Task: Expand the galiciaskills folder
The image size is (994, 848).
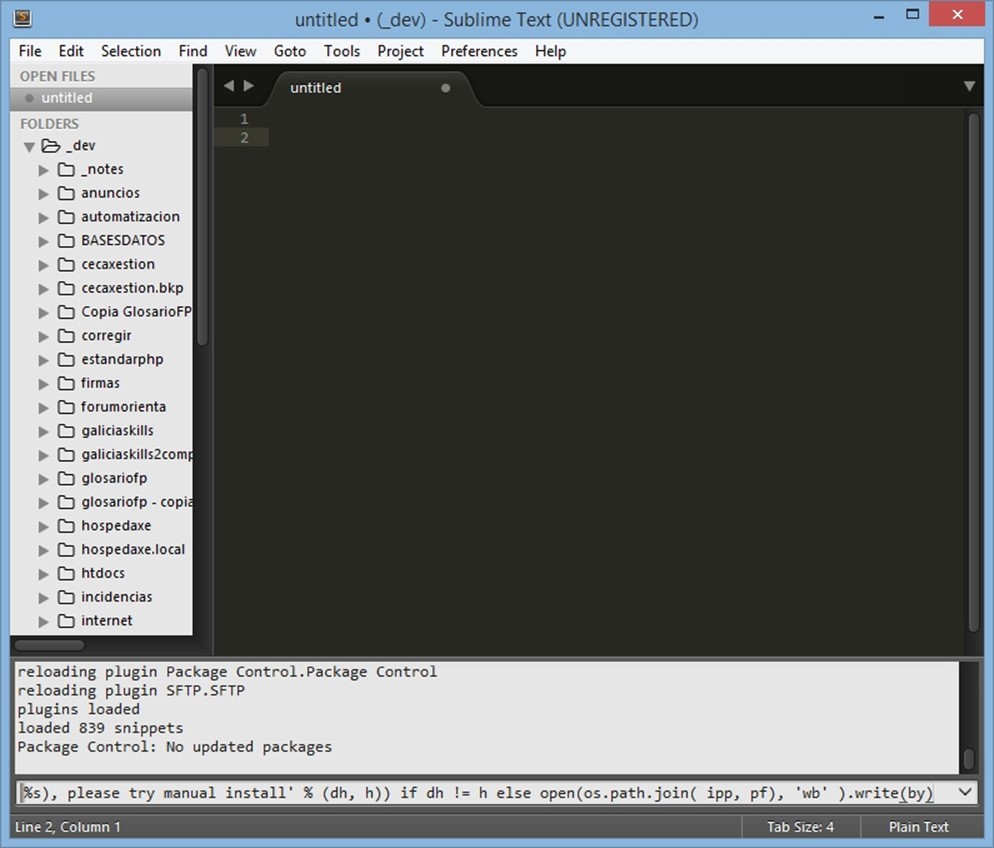Action: point(43,431)
